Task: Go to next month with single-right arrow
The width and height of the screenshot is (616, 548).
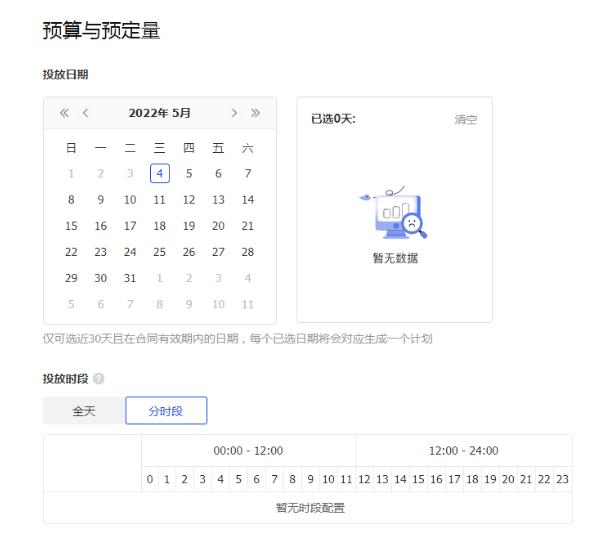Action: tap(234, 113)
